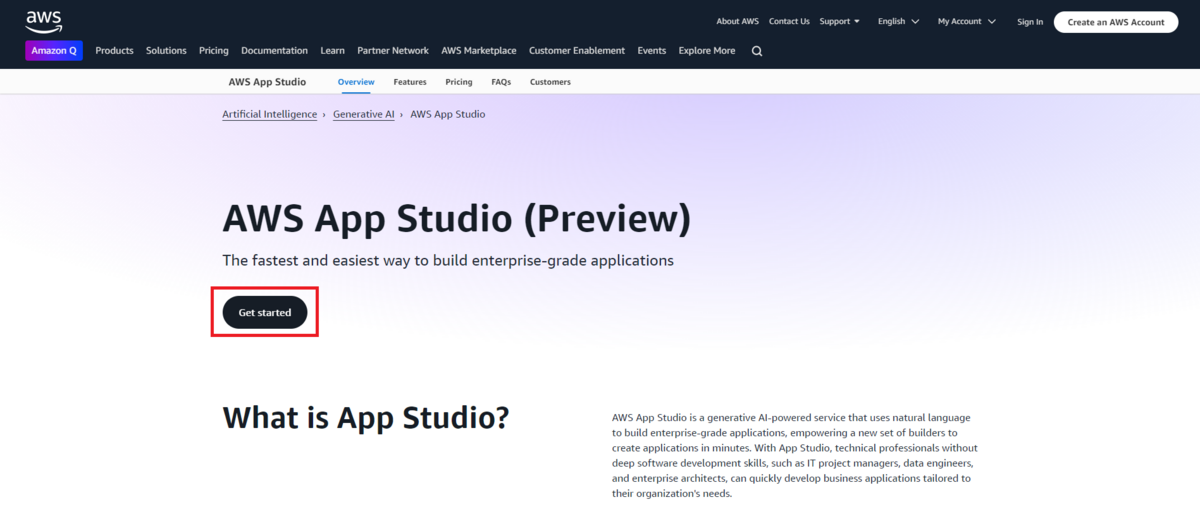Image resolution: width=1200 pixels, height=526 pixels.
Task: Open the Amazon Q button
Action: (54, 51)
